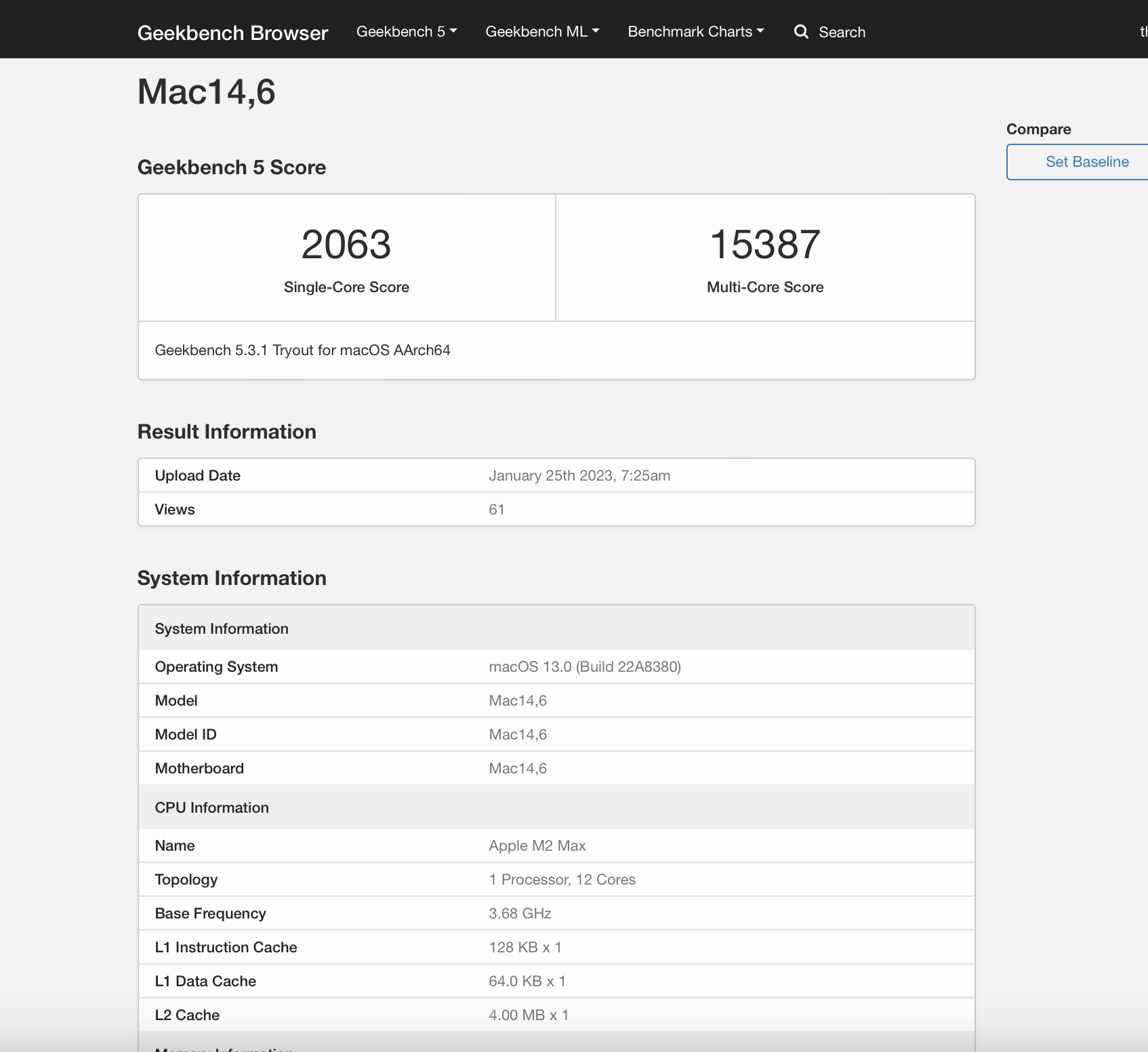Screen dimensions: 1148x1052
Task: Select the Geekbench 5.3.1 Tryout version text
Action: [303, 350]
